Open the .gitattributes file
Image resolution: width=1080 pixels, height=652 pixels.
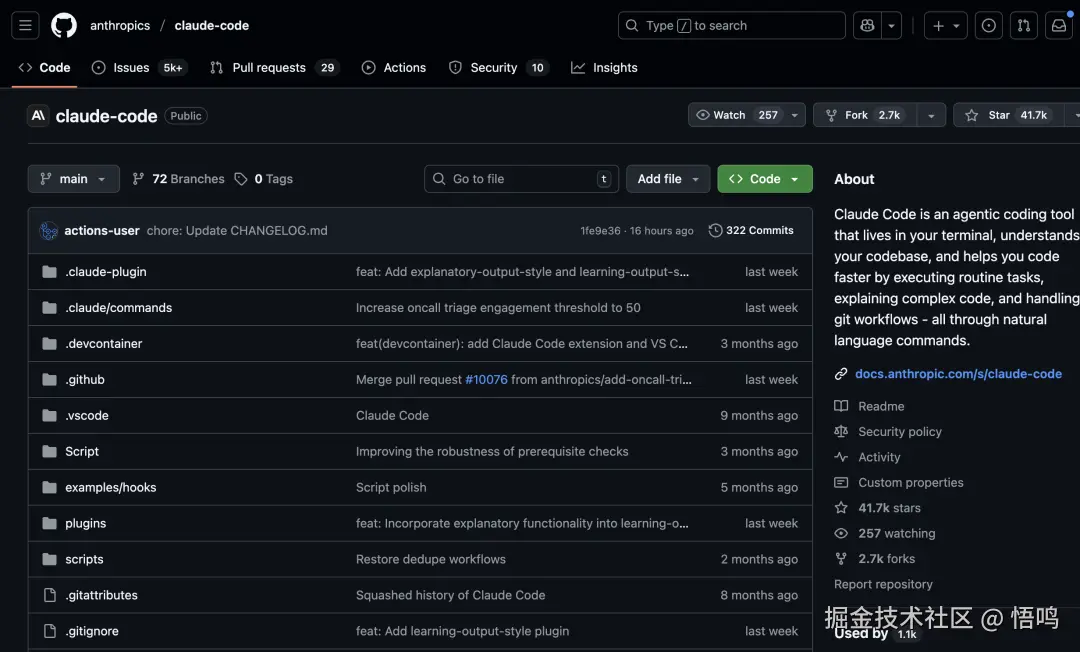pyautogui.click(x=101, y=595)
